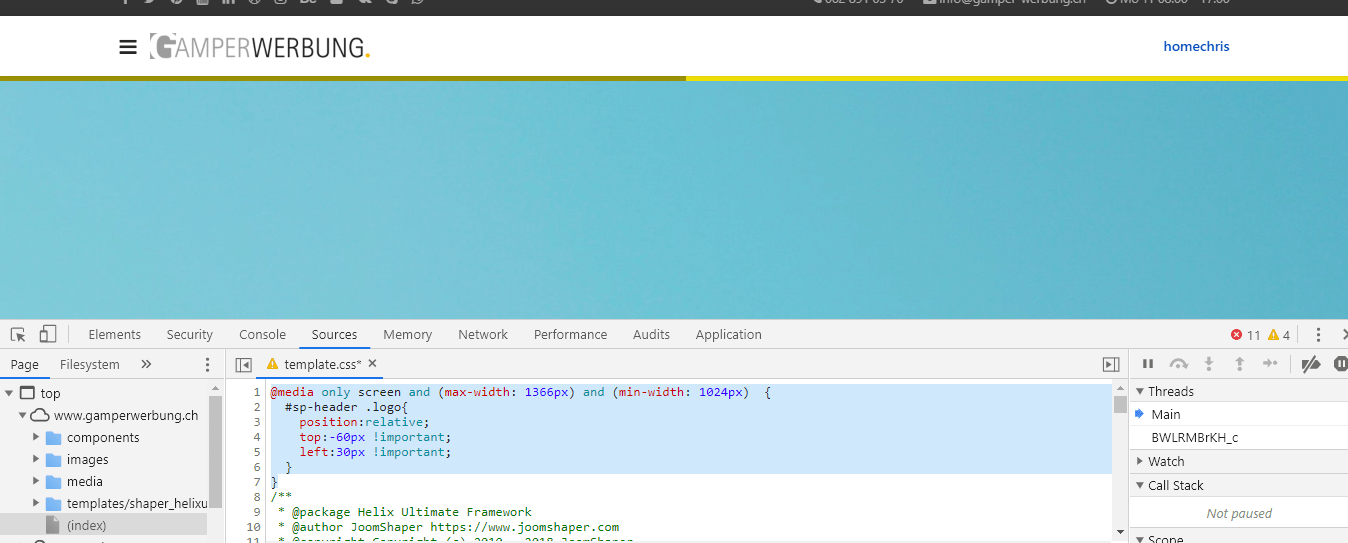Open the hamburger menu beside the Gamperwerbung logo

coord(128,47)
